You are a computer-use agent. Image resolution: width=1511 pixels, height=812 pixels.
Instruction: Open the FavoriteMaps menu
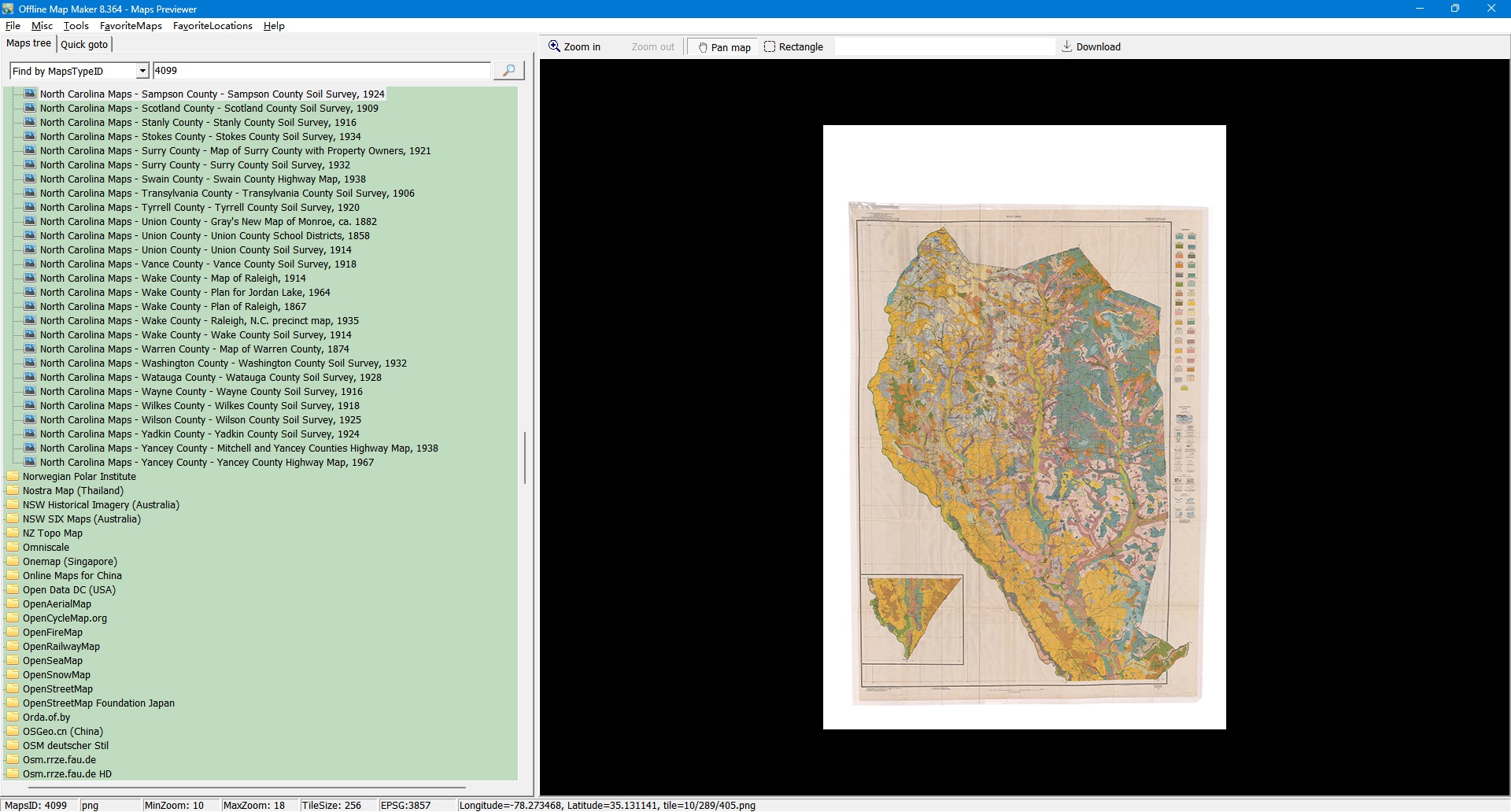click(131, 26)
